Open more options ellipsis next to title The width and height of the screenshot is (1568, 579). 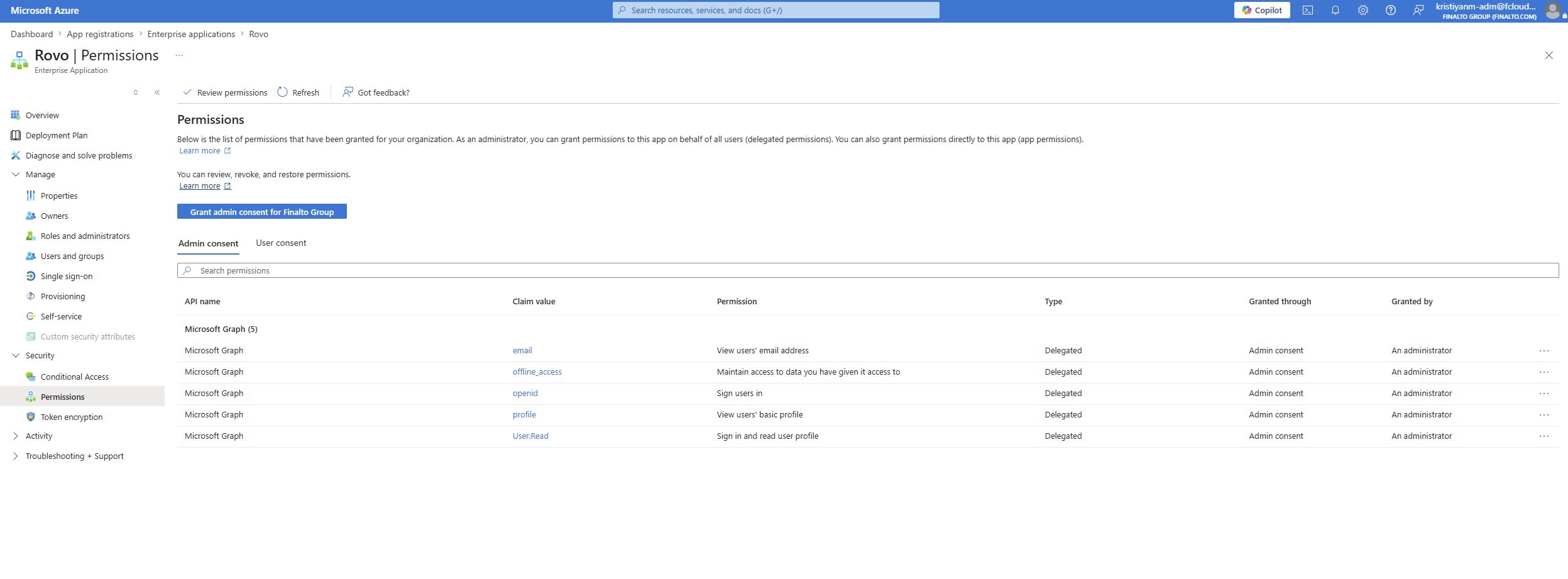pyautogui.click(x=179, y=55)
